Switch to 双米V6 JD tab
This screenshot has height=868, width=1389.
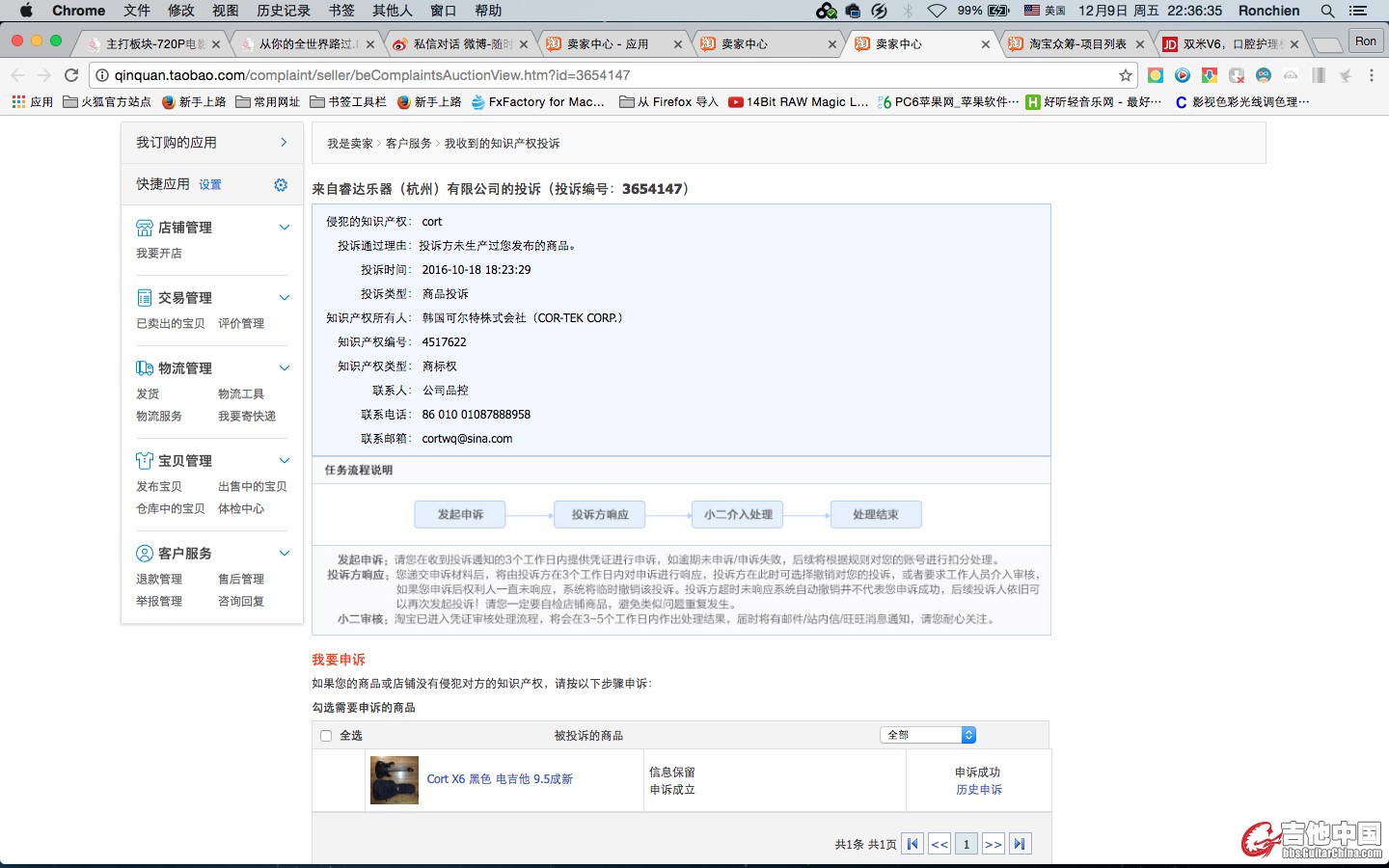[1223, 44]
